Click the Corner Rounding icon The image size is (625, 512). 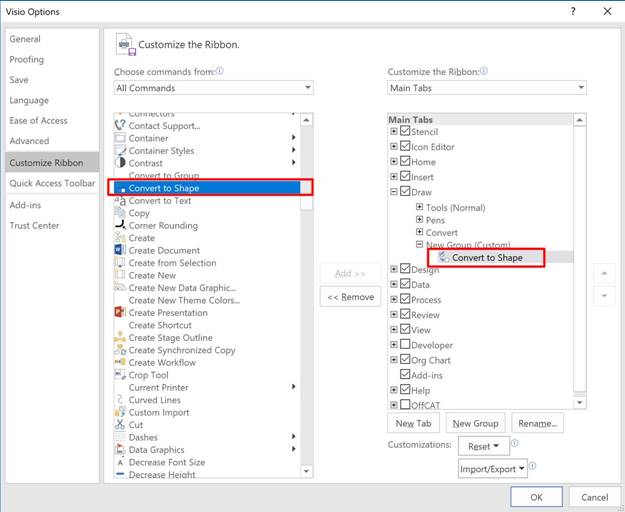tap(120, 225)
